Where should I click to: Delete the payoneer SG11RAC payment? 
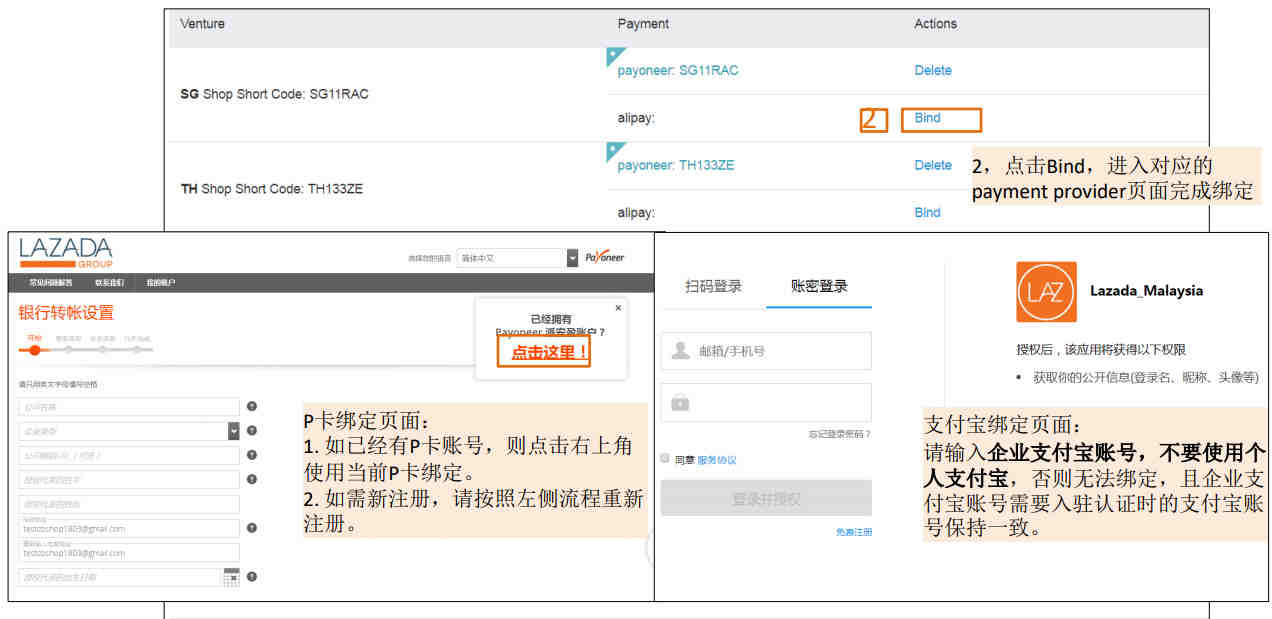pyautogui.click(x=933, y=71)
